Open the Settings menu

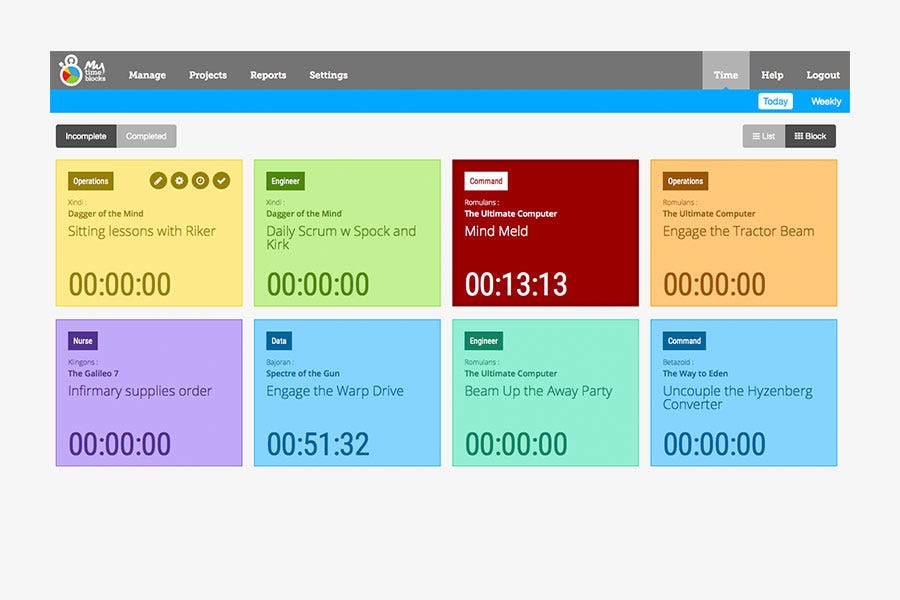[328, 74]
